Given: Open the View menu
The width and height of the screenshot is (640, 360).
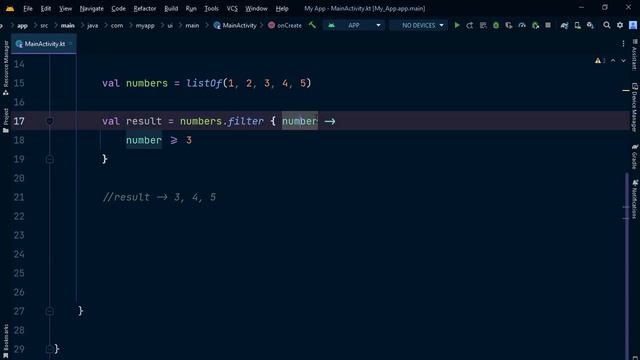Looking at the screenshot, I should point(65,9).
